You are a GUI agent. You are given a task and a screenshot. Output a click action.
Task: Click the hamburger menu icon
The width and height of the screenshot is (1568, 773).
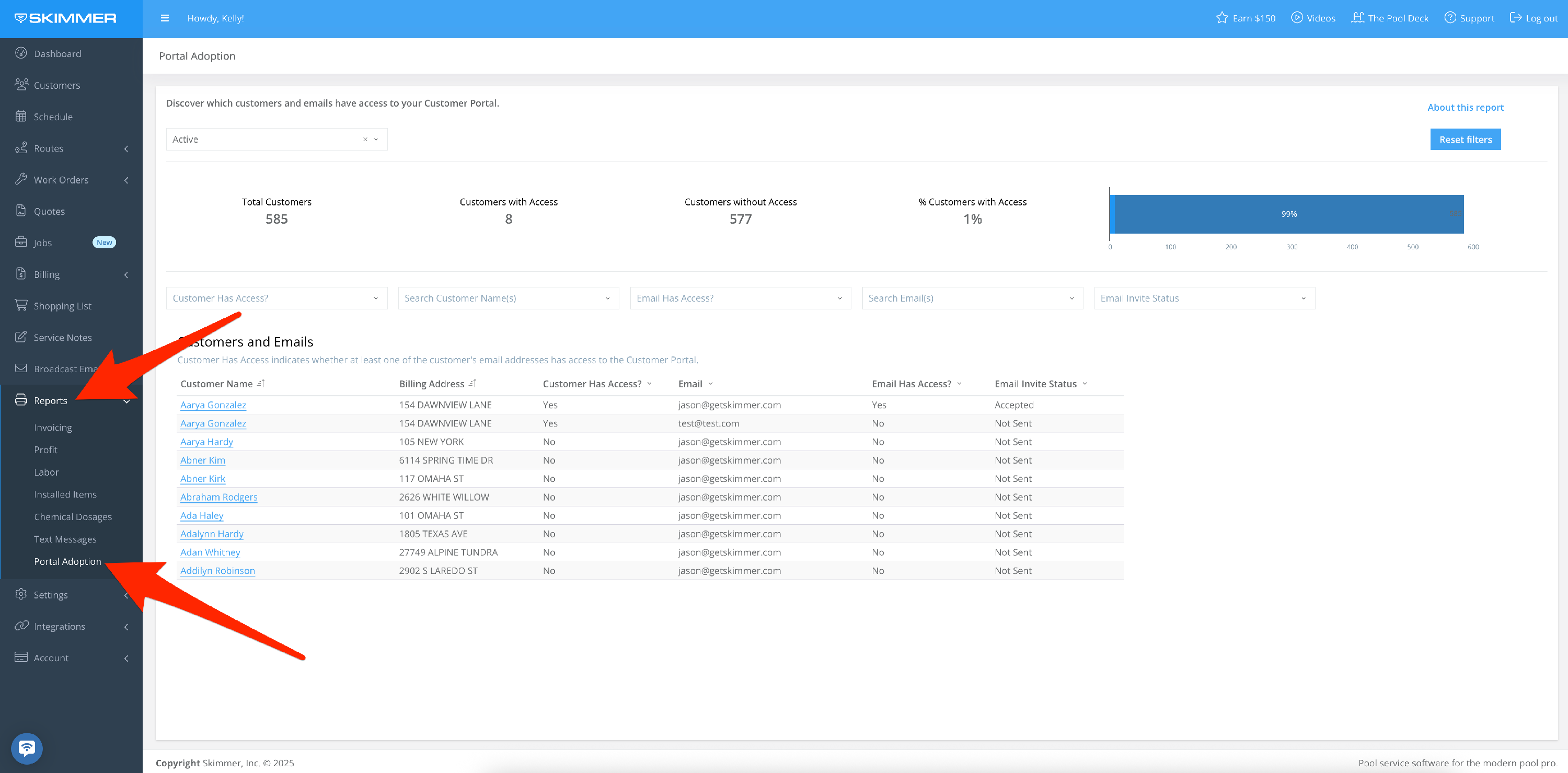(x=164, y=18)
